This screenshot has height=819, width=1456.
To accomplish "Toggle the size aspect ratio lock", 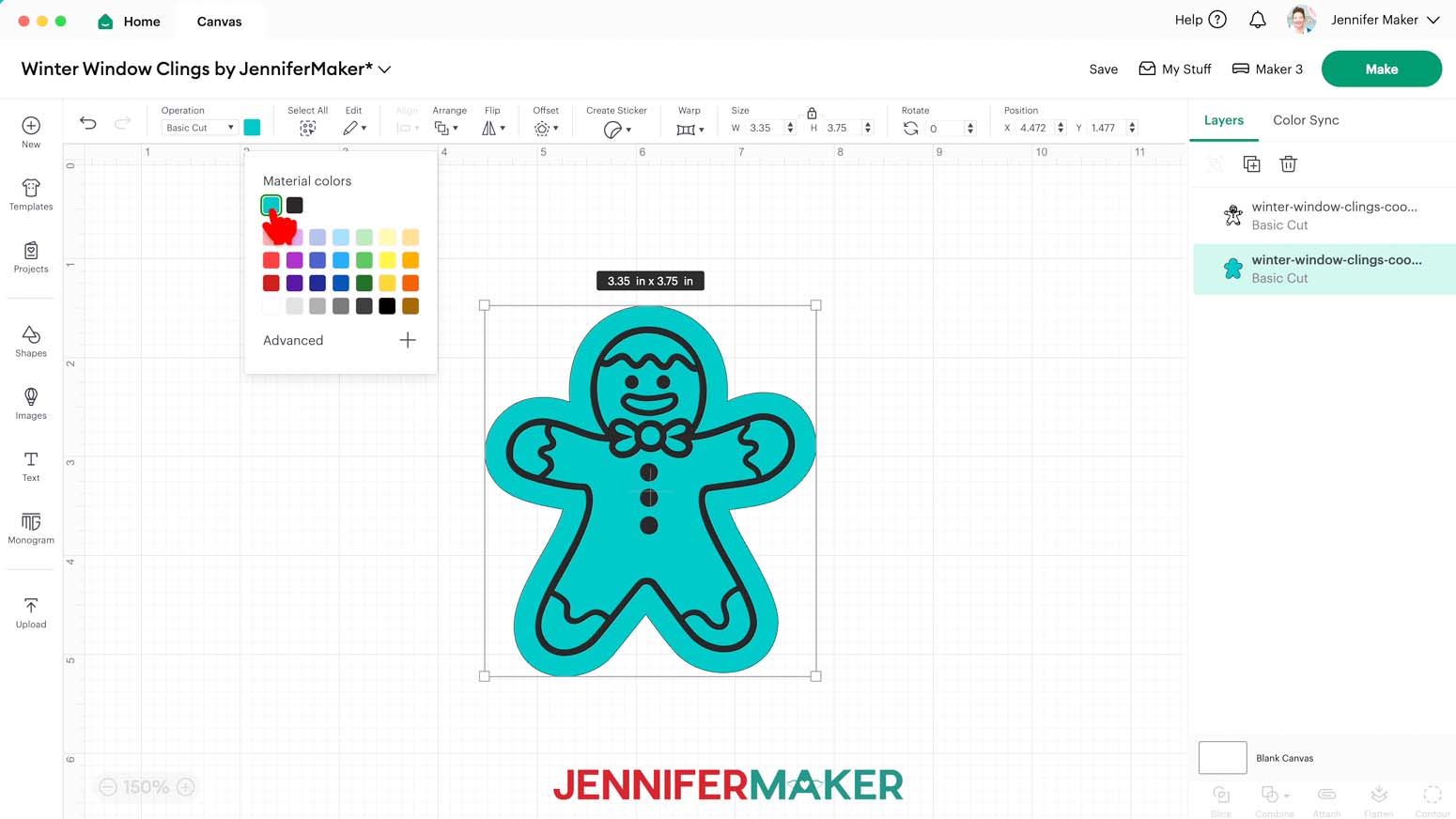I will [x=812, y=113].
